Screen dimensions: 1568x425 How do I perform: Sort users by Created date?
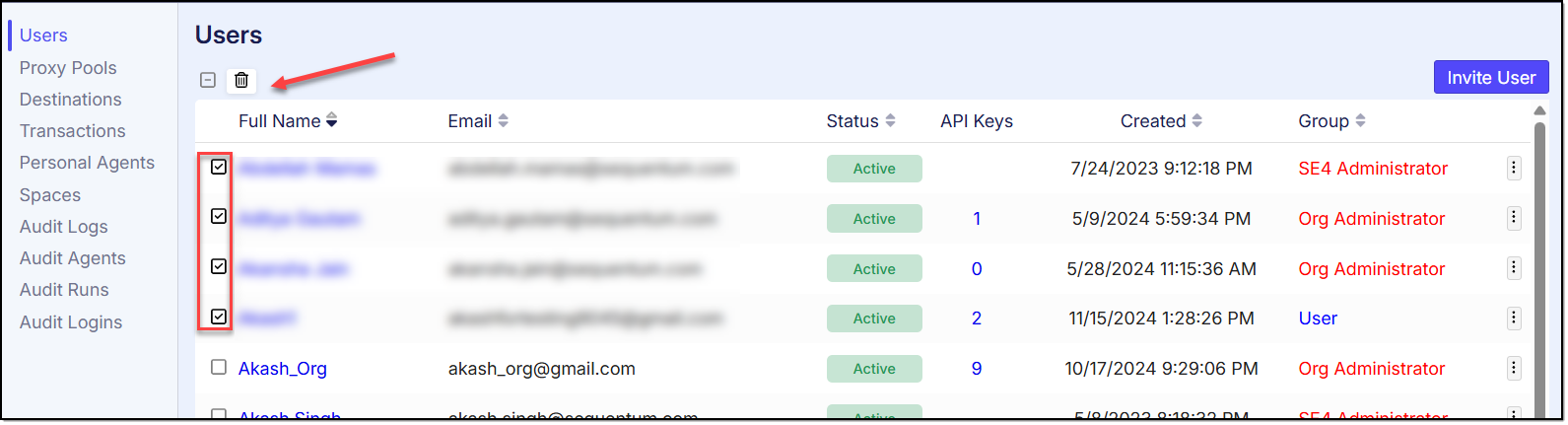pos(1197,121)
